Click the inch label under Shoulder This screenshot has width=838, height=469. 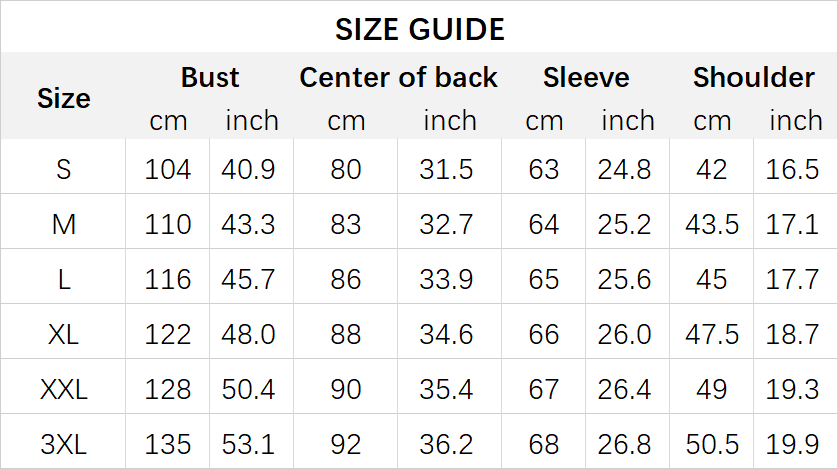(x=795, y=121)
